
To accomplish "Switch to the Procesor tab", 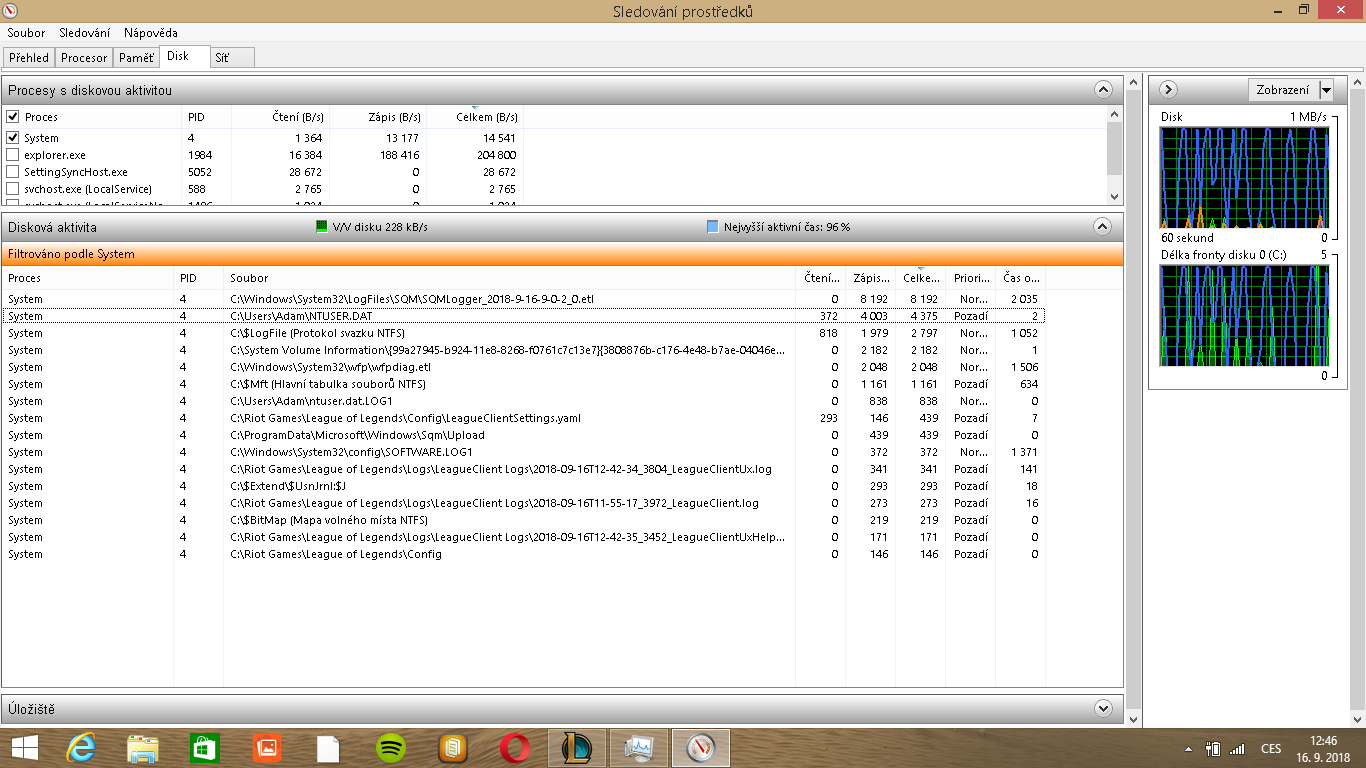I will pyautogui.click(x=84, y=58).
